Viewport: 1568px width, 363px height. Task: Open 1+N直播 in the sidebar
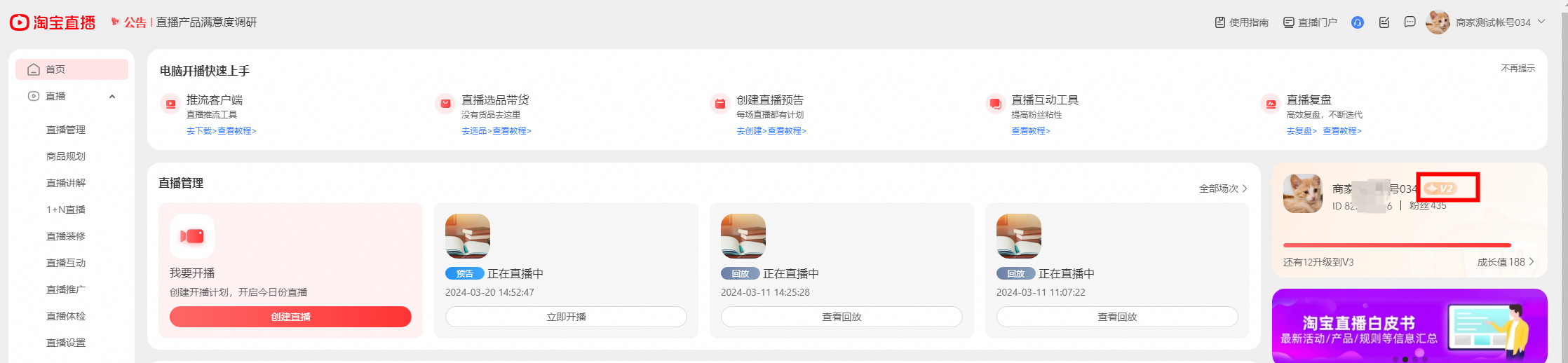tap(66, 210)
